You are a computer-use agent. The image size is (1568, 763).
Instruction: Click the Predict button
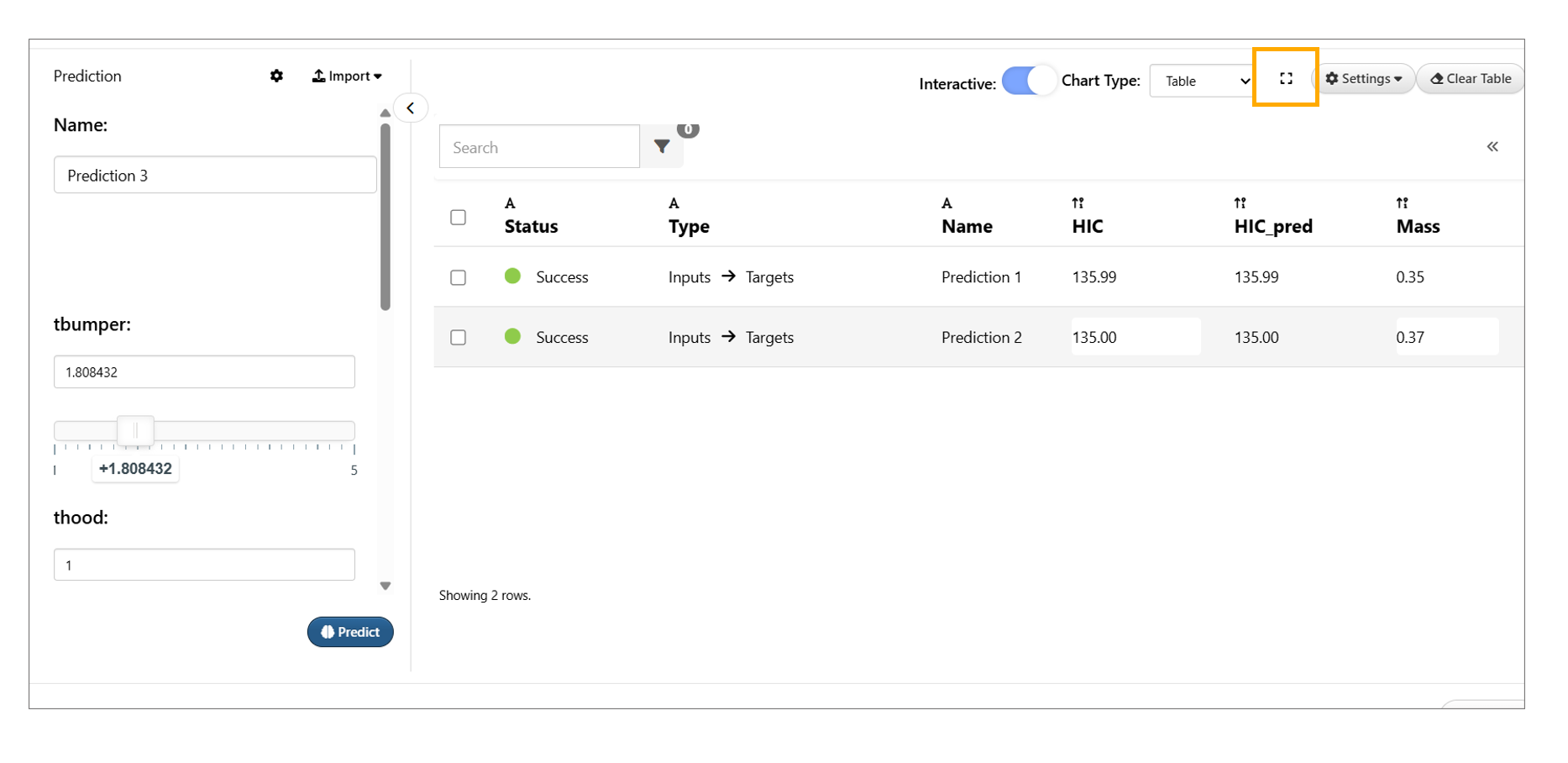350,632
